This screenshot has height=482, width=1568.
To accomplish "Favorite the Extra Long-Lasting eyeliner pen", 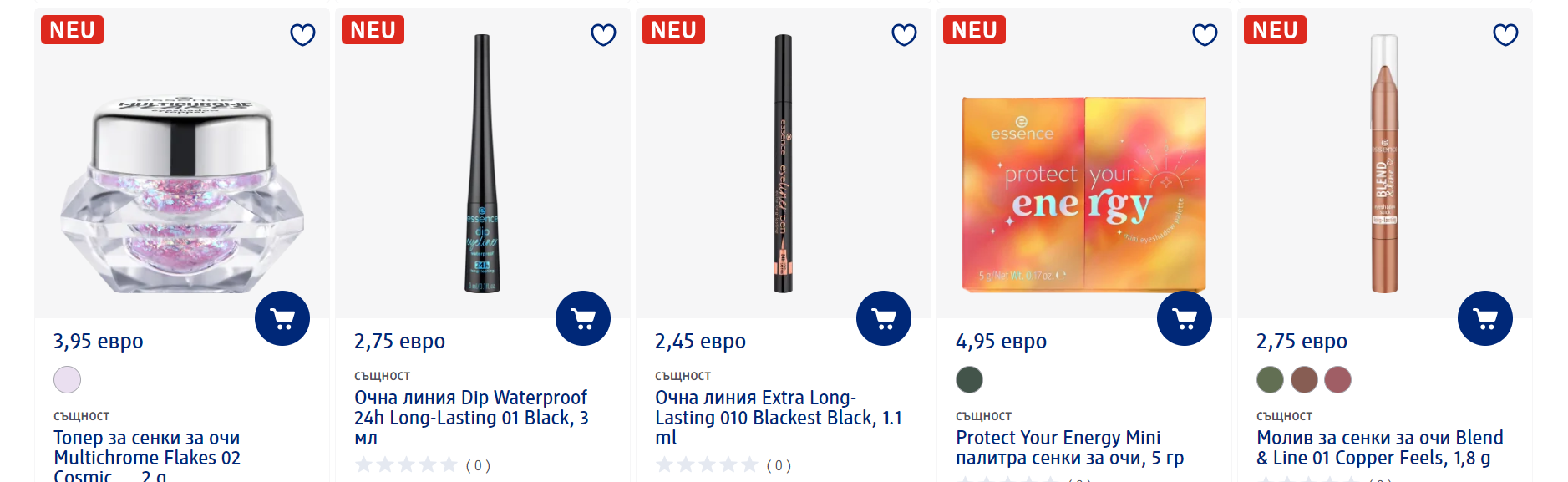I will pyautogui.click(x=904, y=35).
